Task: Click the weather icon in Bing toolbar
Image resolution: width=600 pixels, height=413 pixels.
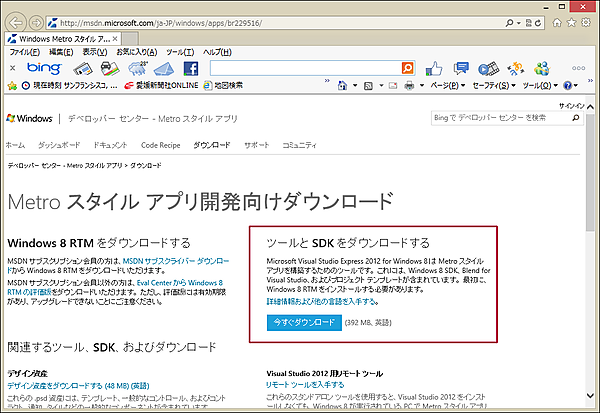Action: [134, 68]
